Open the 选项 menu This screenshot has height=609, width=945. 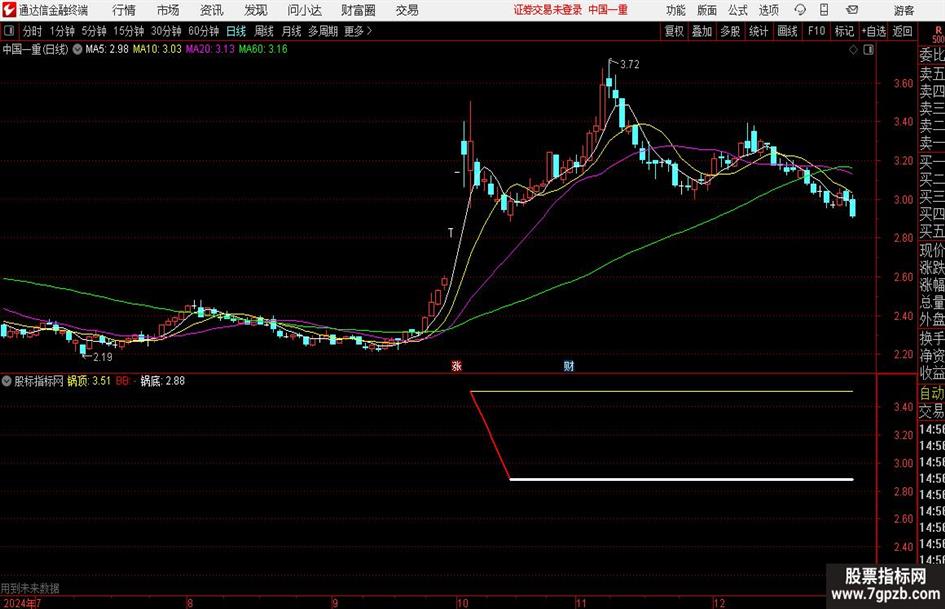pos(769,10)
